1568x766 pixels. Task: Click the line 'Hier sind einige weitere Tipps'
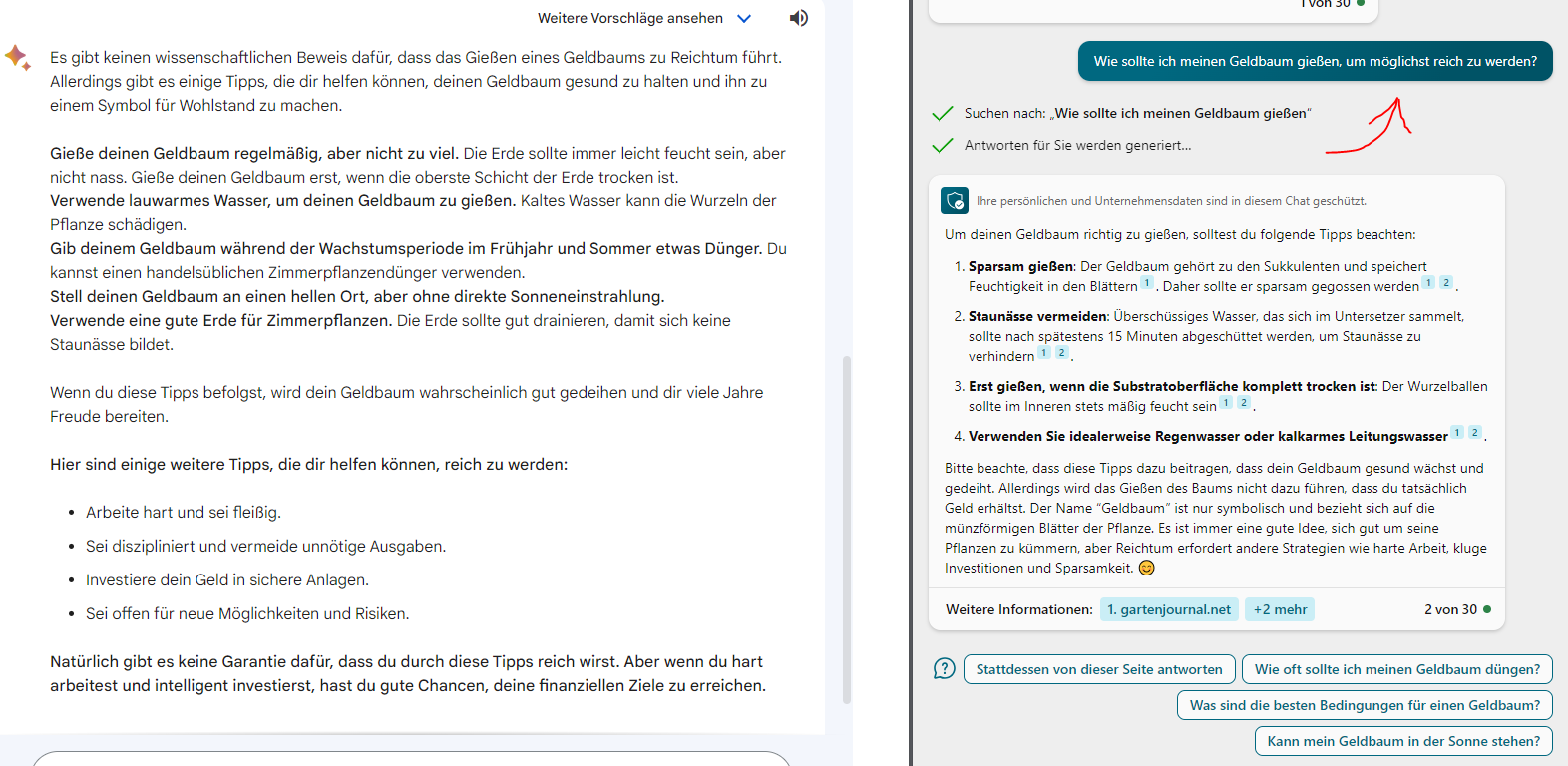click(x=309, y=464)
